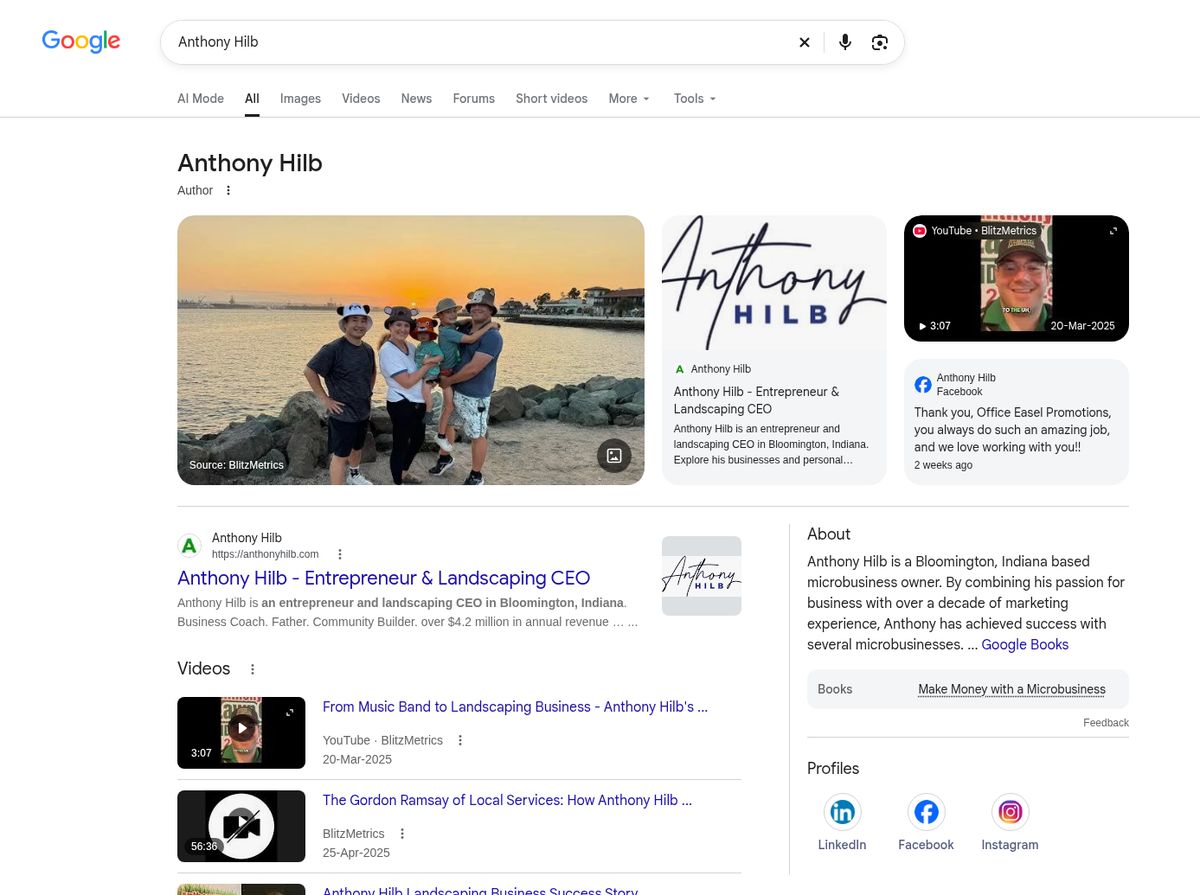Play the 3:07 YouTube video card
Screen dimensions: 1200x895
click(x=1016, y=279)
